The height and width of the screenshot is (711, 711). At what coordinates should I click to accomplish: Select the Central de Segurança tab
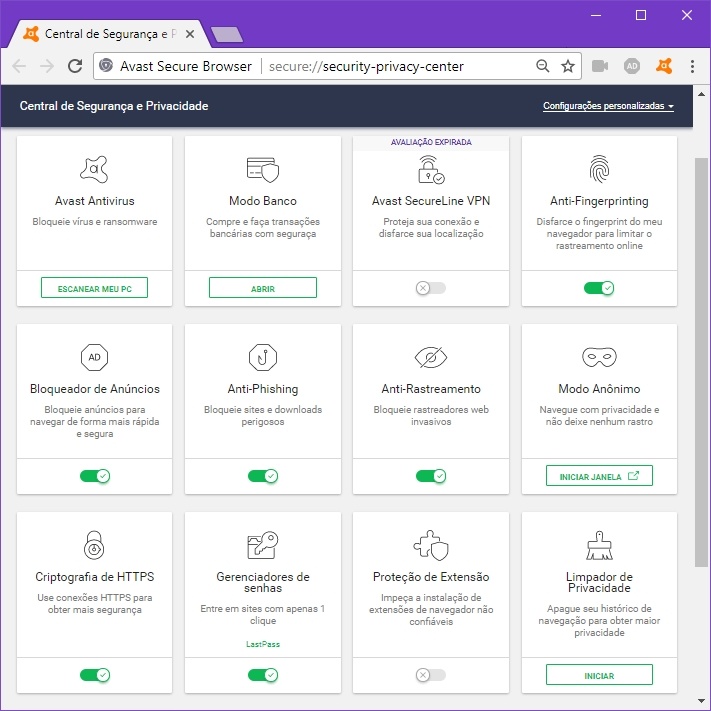pyautogui.click(x=109, y=34)
